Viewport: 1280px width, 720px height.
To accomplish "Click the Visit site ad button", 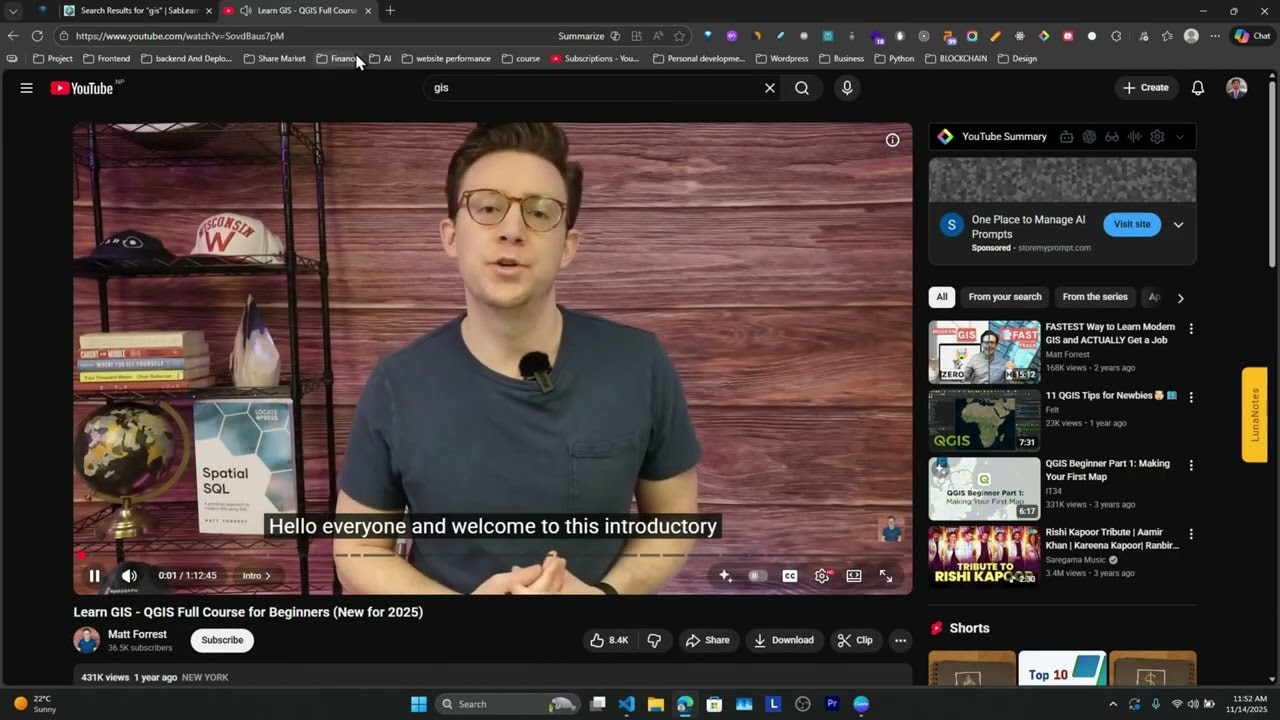I will coord(1132,224).
